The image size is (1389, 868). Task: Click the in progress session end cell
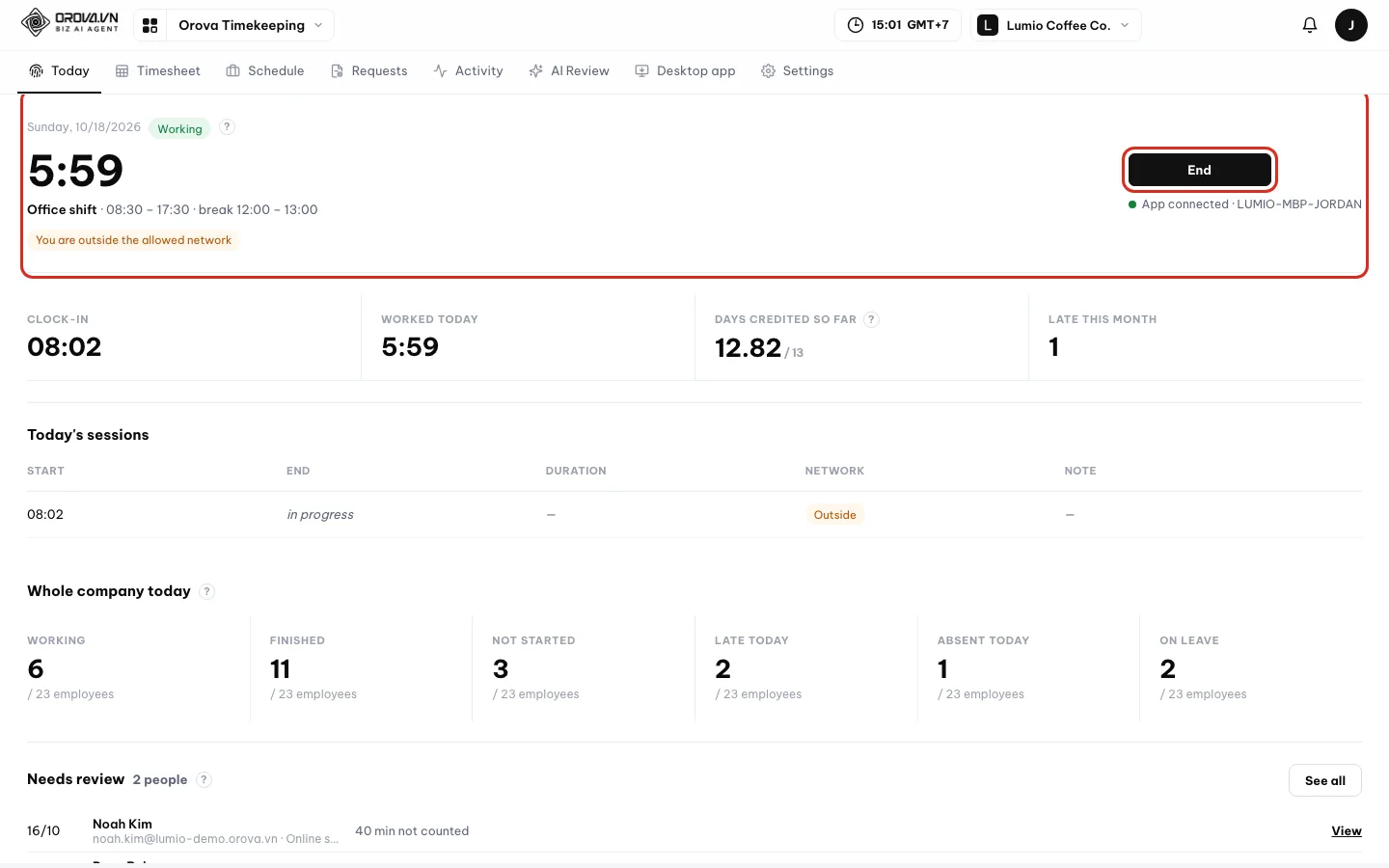(x=320, y=514)
